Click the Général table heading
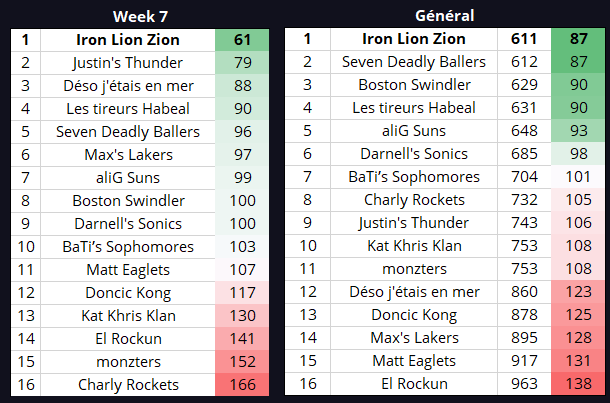The width and height of the screenshot is (610, 403). click(445, 16)
